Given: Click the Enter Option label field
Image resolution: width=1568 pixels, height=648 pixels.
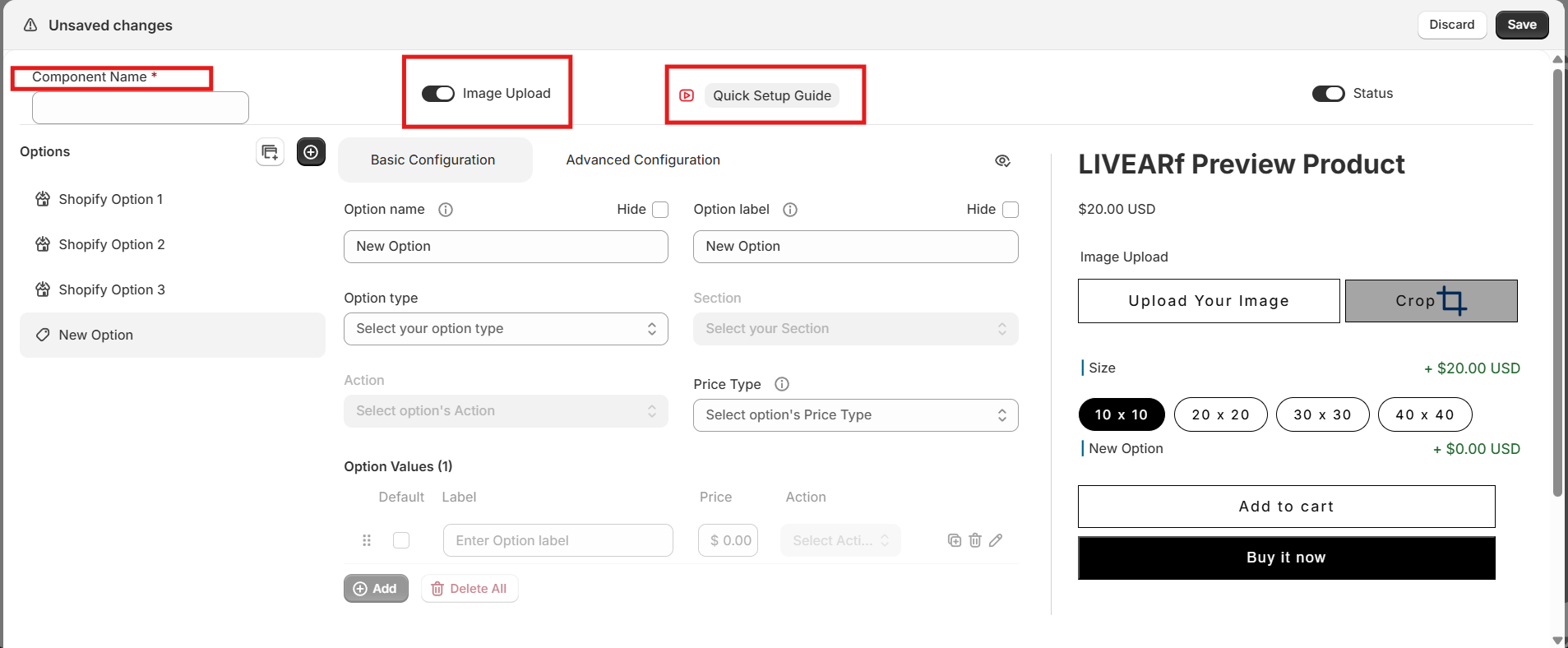Looking at the screenshot, I should click(557, 540).
